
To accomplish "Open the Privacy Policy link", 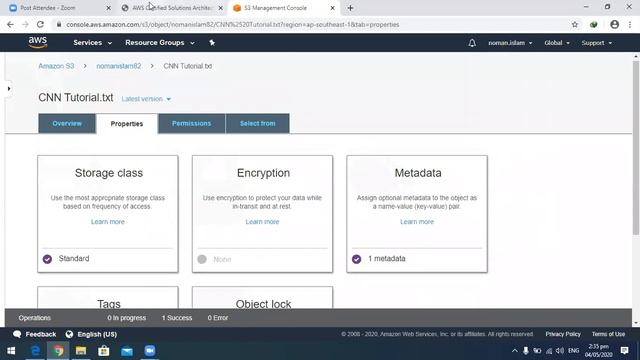I will click(563, 334).
